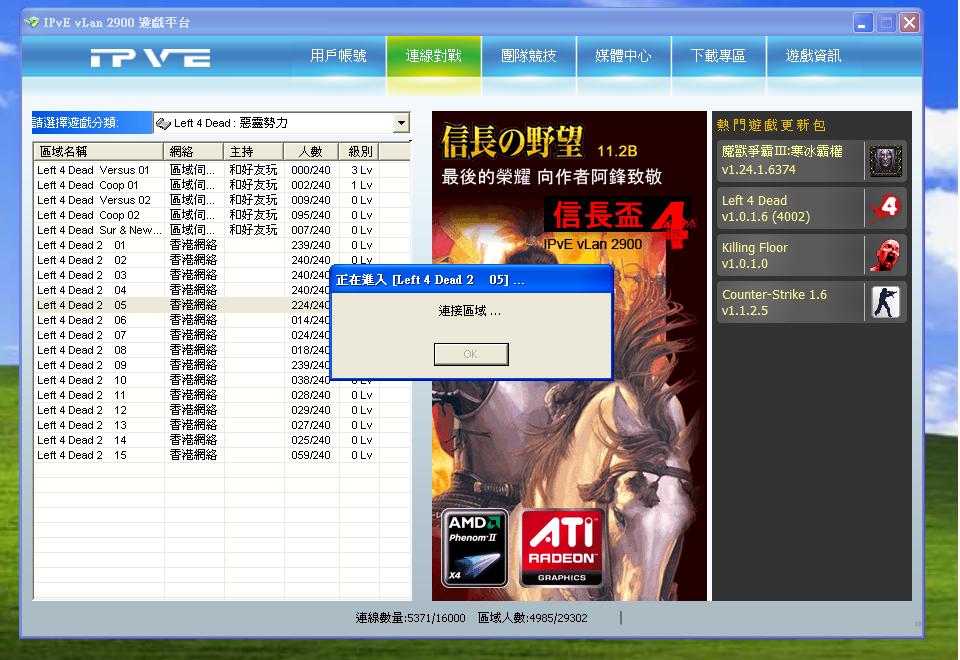Select row Left 4 Dead 2 04
The height and width of the screenshot is (660, 960).
184,290
